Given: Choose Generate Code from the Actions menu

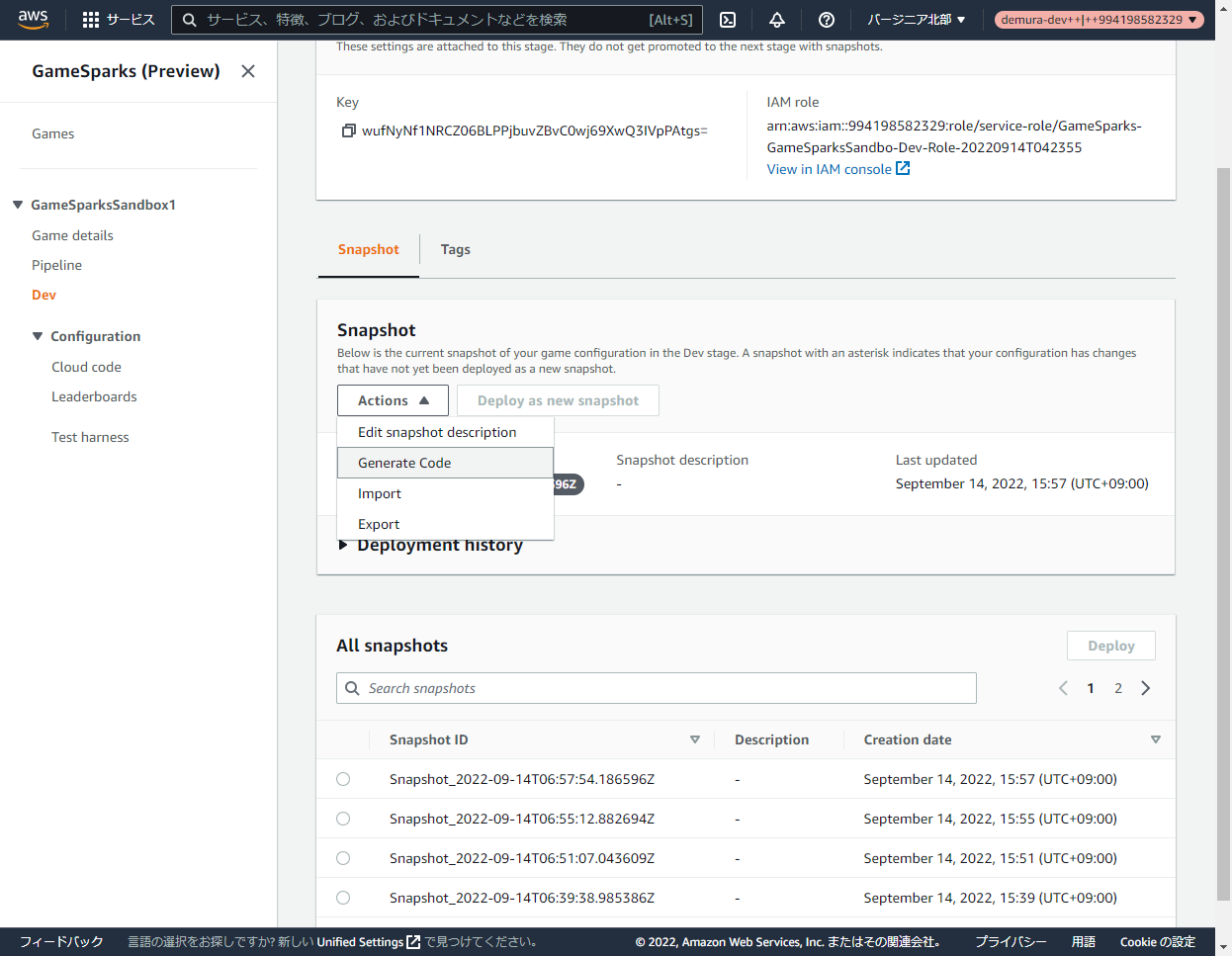Looking at the screenshot, I should click(x=404, y=462).
